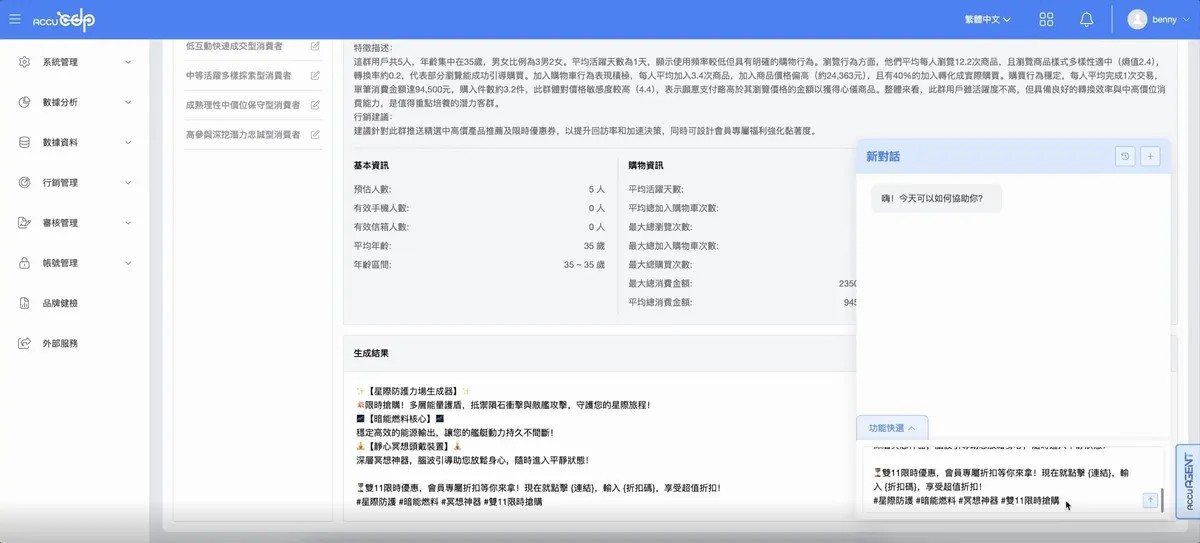The width and height of the screenshot is (1200, 543).
Task: Expand the 數據分析 menu chevron
Action: tap(128, 102)
